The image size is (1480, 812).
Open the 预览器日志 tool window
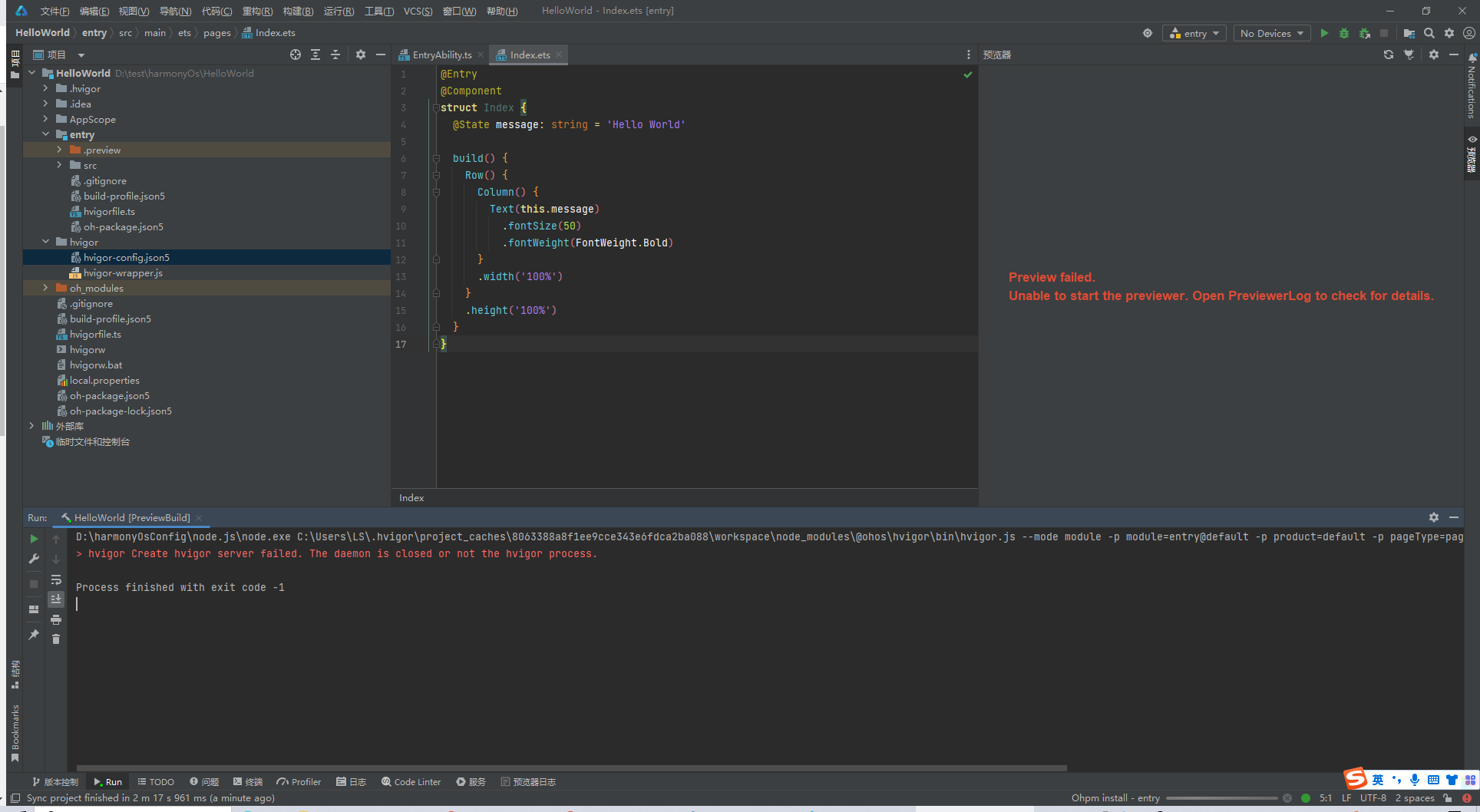click(x=528, y=782)
